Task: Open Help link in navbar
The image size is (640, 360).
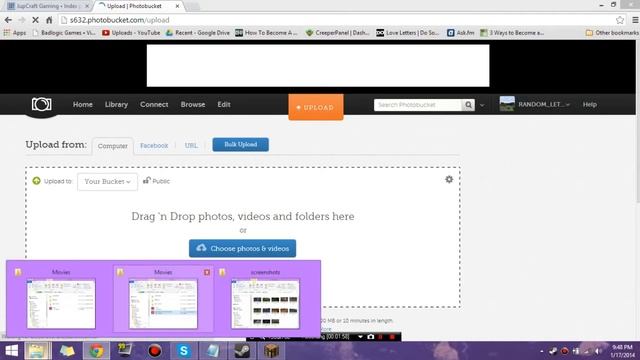Action: (589, 104)
